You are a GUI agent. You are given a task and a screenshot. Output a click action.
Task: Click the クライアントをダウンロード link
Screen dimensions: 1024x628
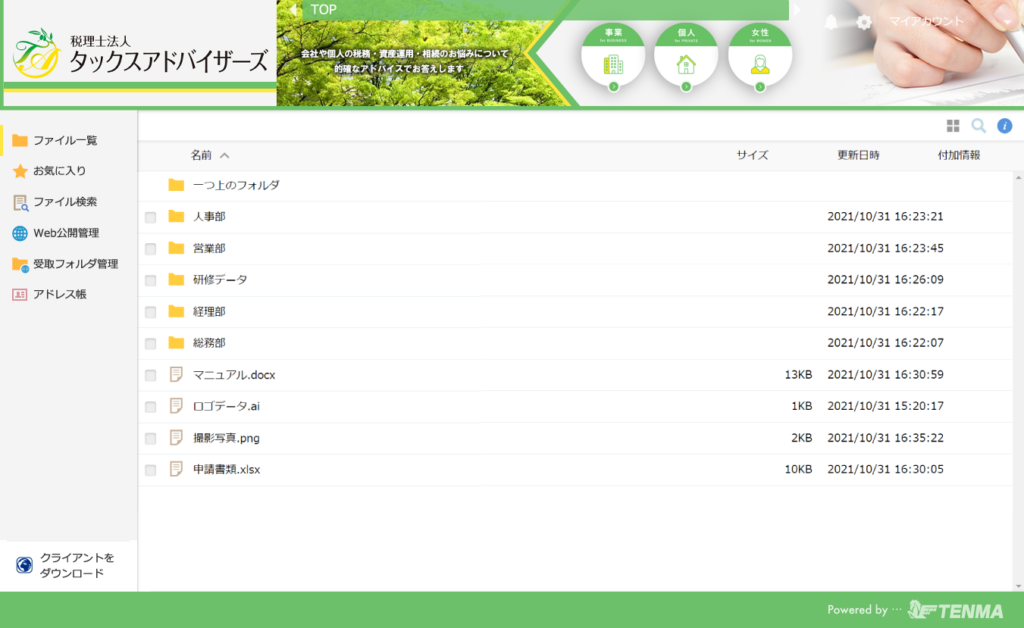click(x=76, y=565)
